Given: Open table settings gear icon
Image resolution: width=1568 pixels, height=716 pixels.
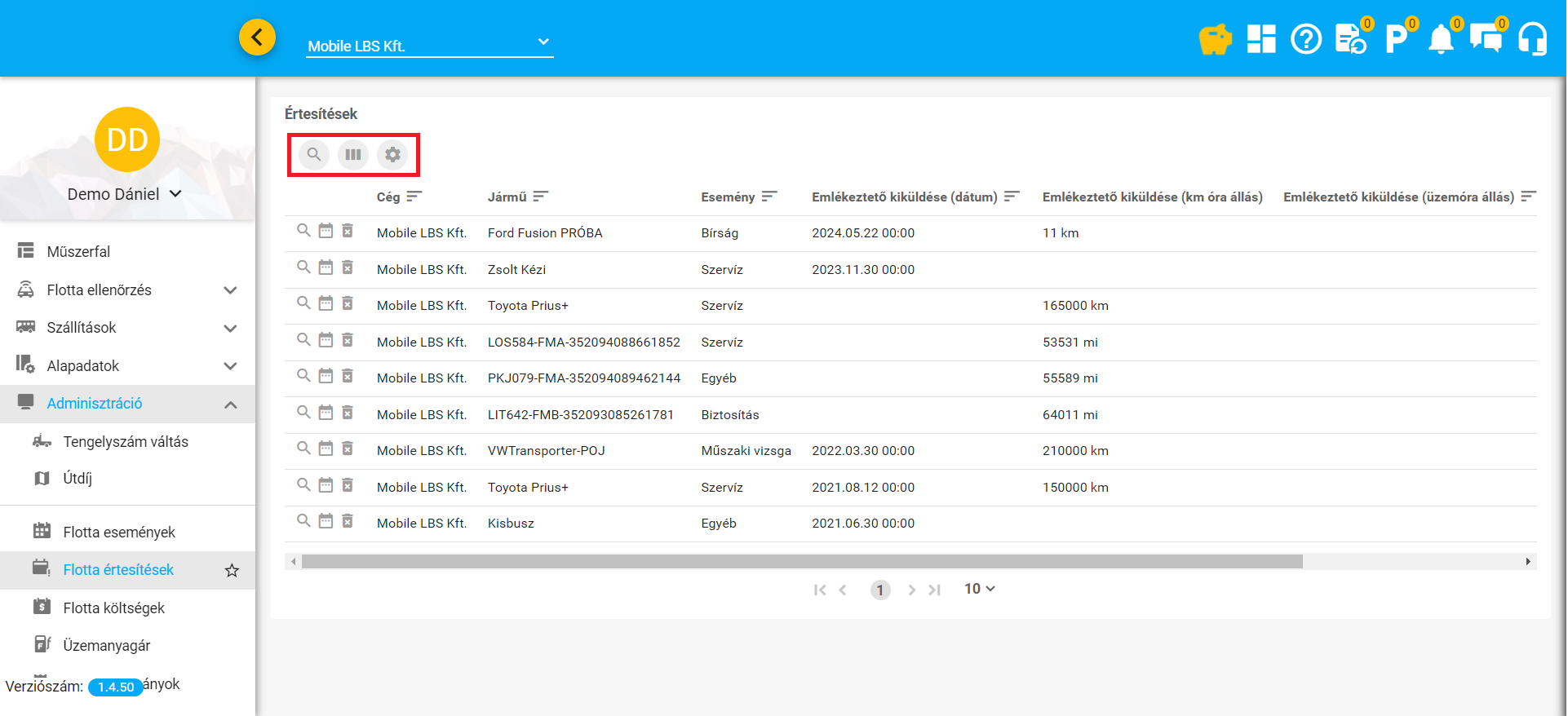Looking at the screenshot, I should 392,154.
